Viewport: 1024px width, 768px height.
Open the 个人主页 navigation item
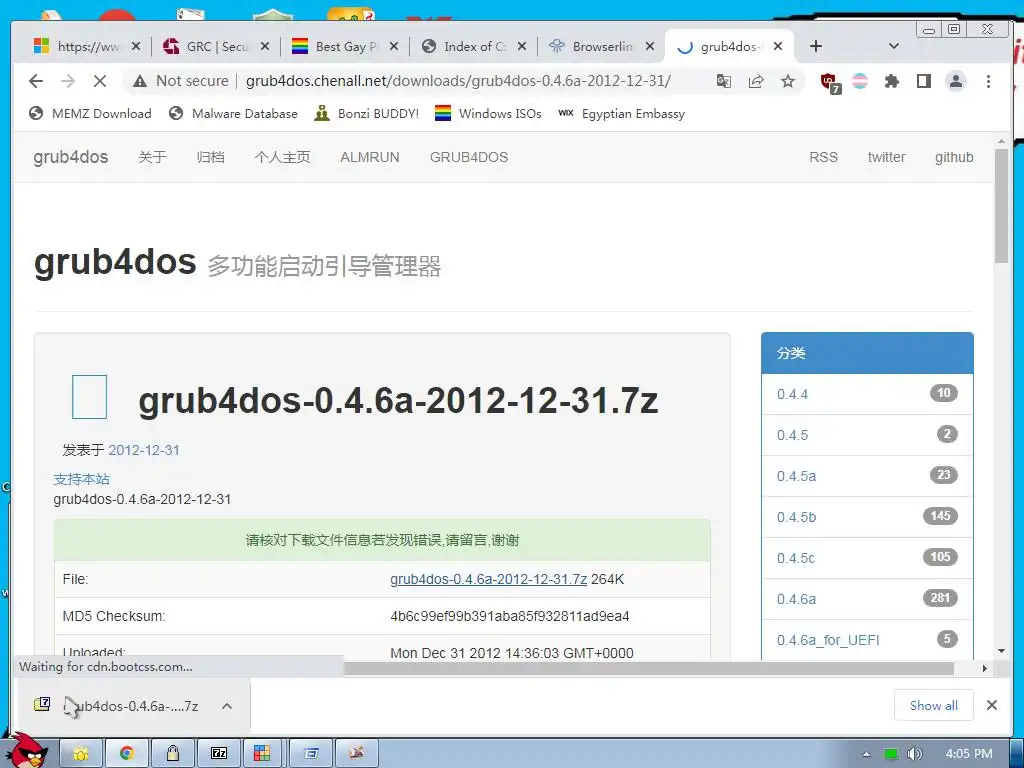click(282, 157)
